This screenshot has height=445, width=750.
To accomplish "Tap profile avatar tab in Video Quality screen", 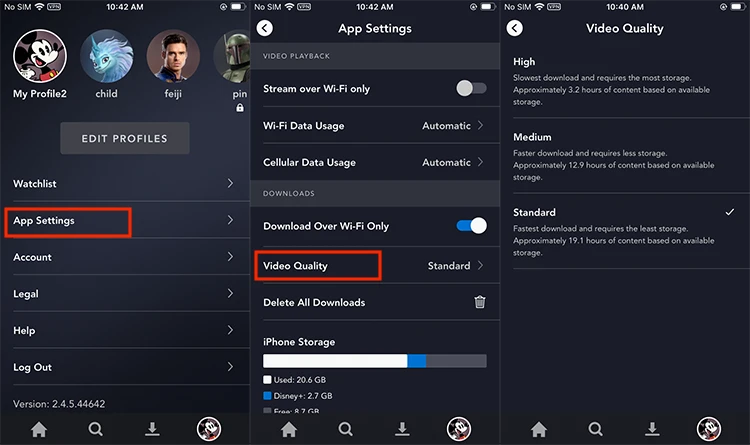I will click(x=709, y=429).
